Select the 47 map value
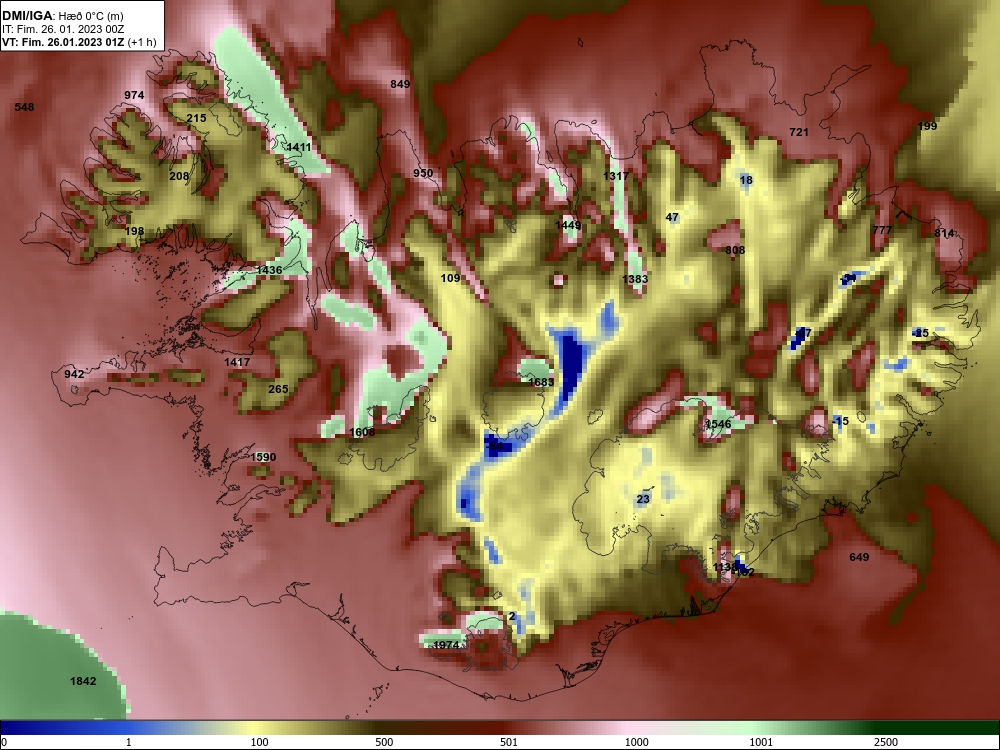Image resolution: width=1000 pixels, height=750 pixels. [x=672, y=217]
